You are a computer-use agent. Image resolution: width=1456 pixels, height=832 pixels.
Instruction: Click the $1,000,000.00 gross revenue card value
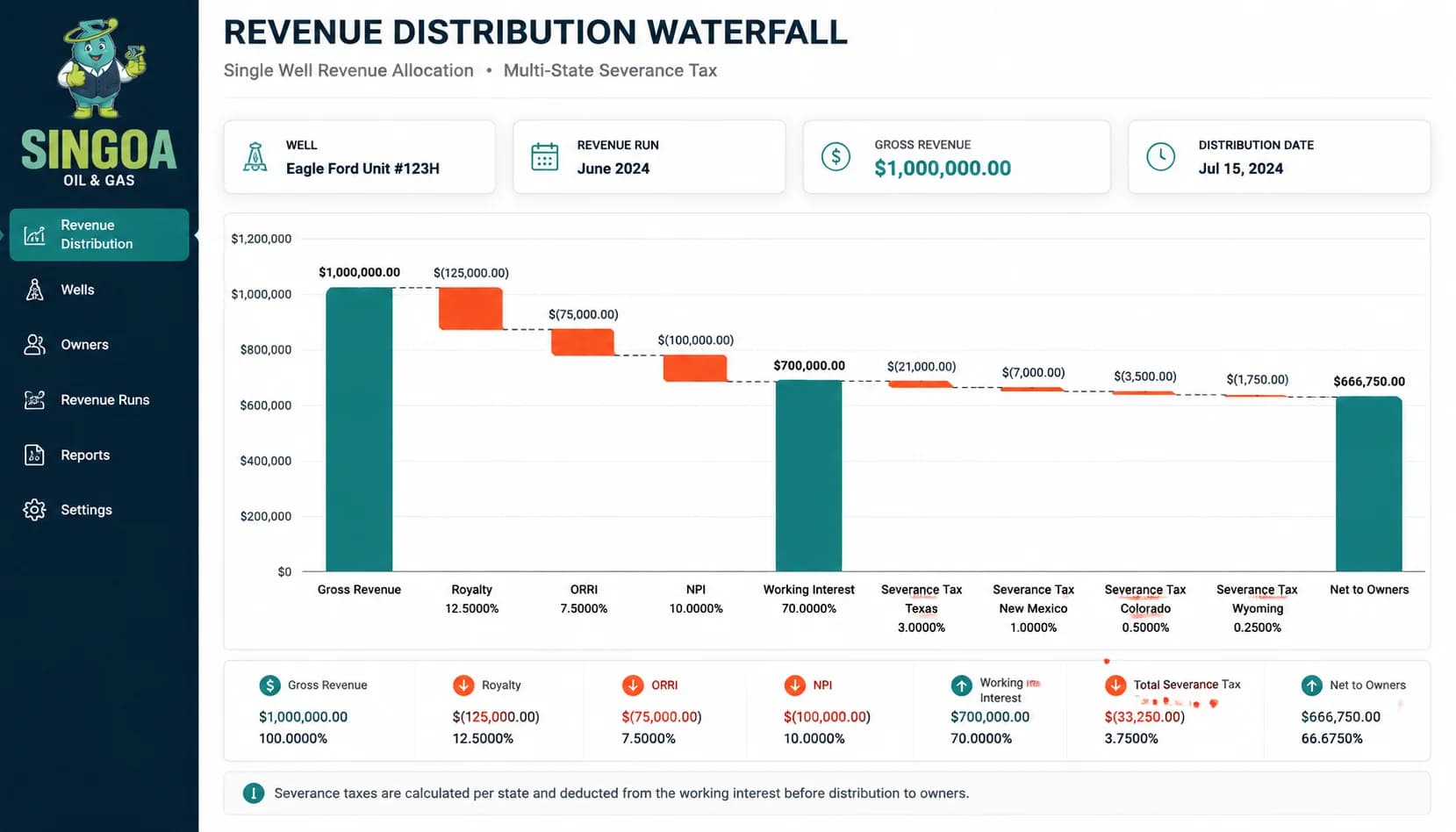click(943, 169)
